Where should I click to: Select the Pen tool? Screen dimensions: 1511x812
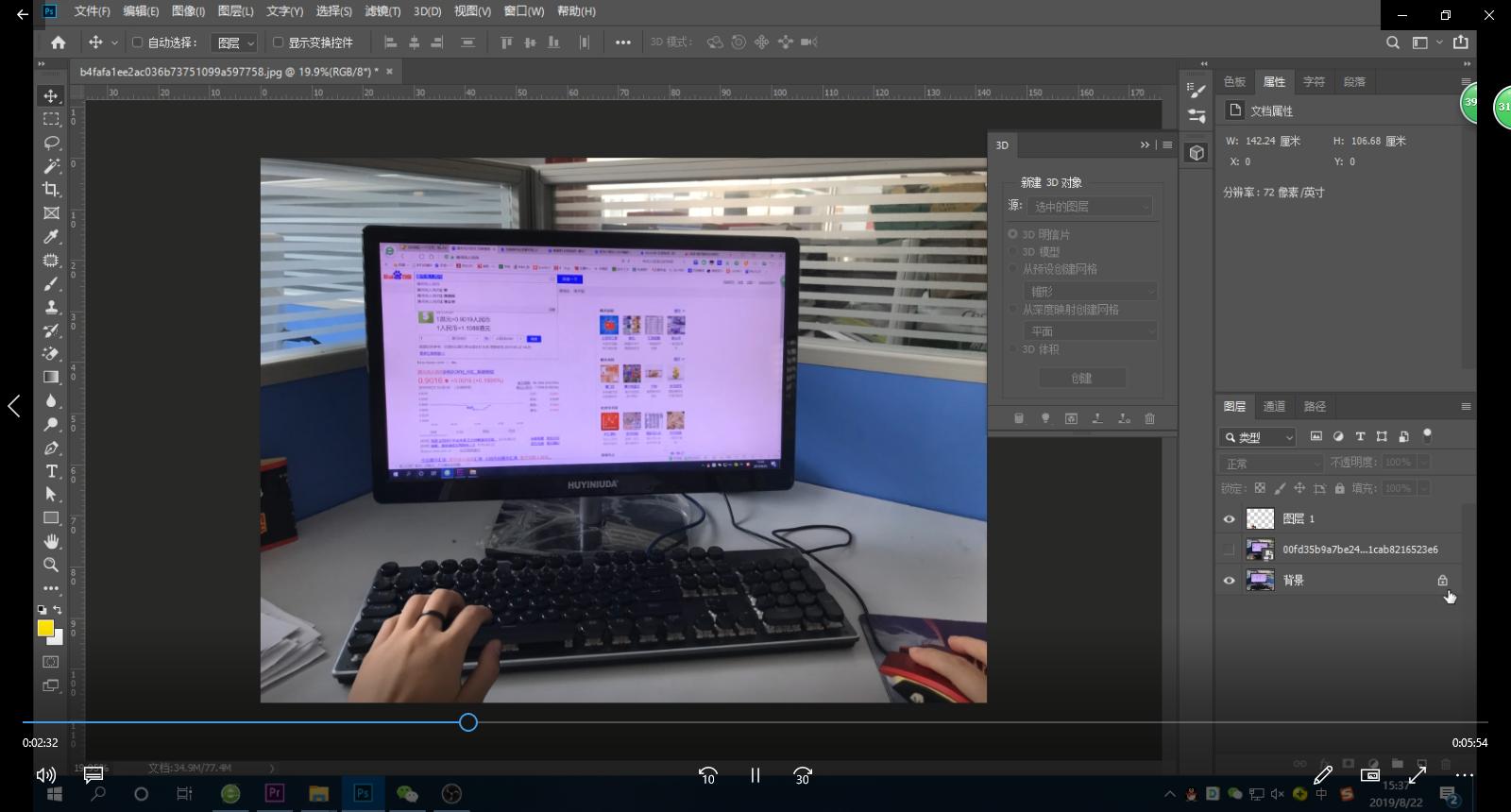(x=51, y=448)
